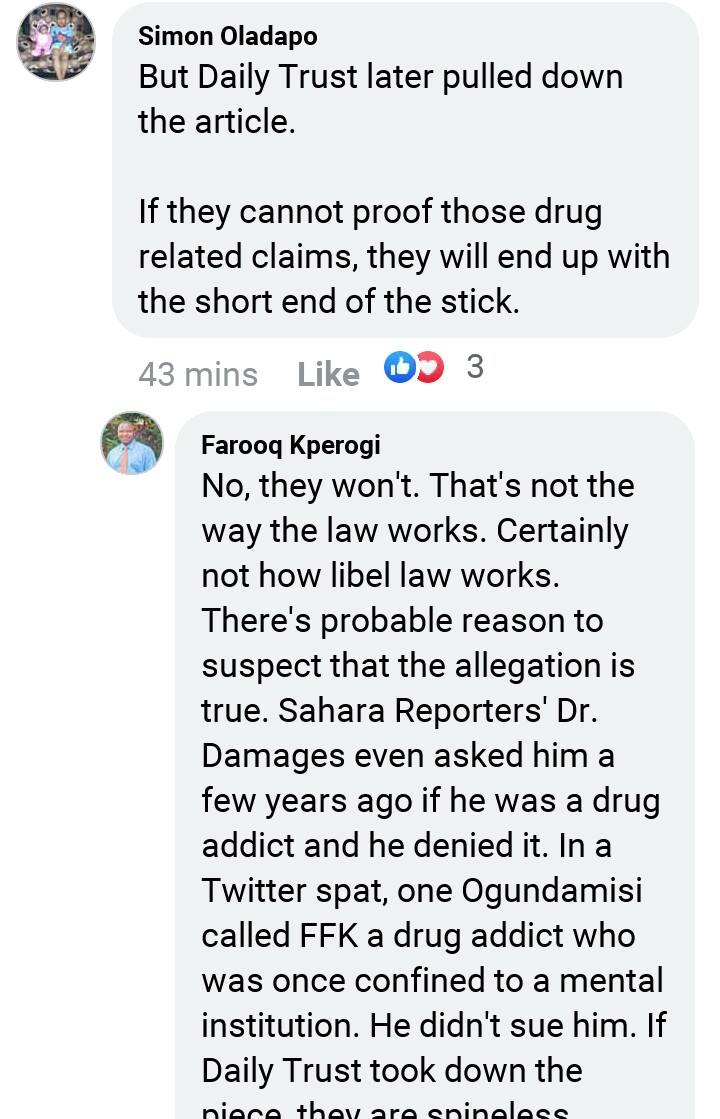Viewport: 720px width, 1119px height.
Task: Click the line 'called FFK a drug addict who'
Action: click(418, 936)
